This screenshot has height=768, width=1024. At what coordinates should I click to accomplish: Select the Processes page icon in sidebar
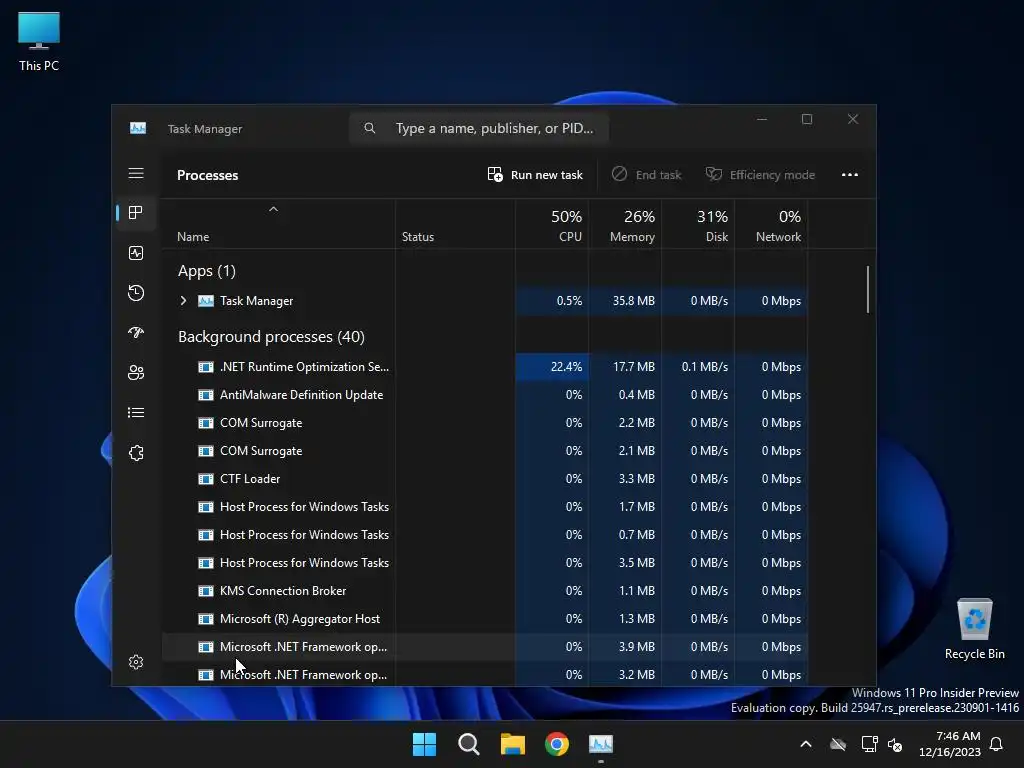pos(136,213)
